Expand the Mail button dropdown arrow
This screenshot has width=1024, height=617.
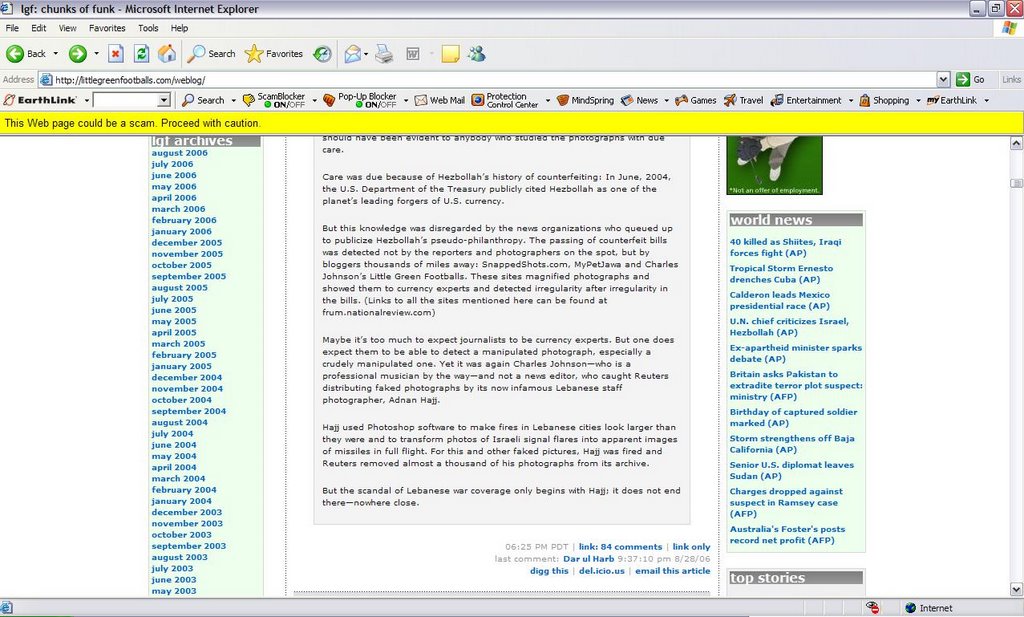click(x=366, y=54)
